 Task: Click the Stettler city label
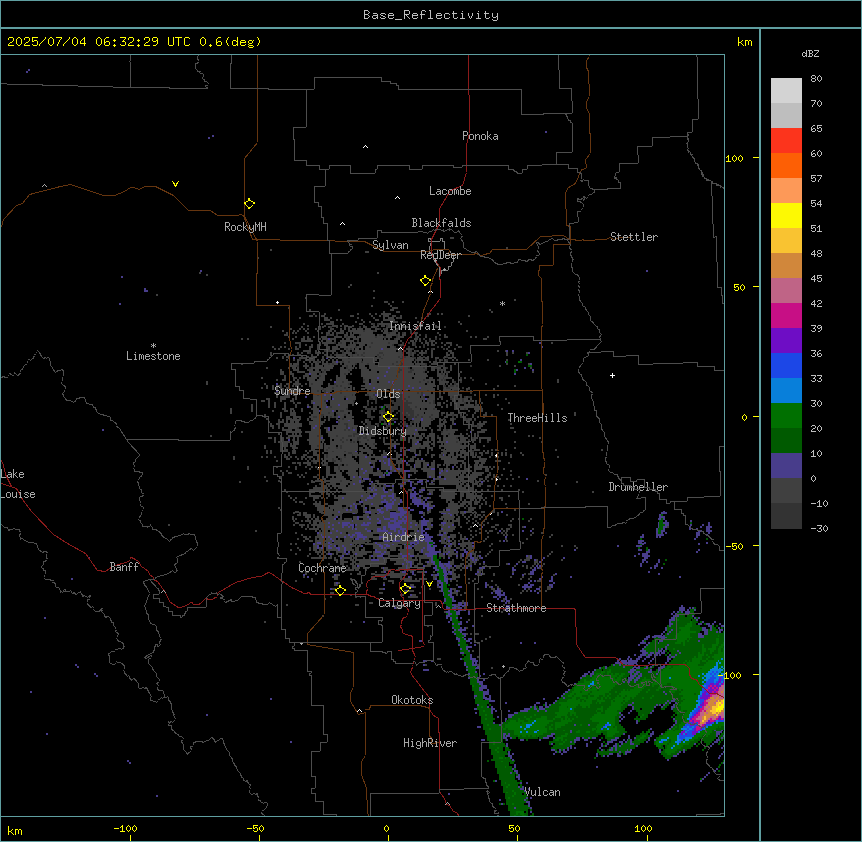point(634,237)
